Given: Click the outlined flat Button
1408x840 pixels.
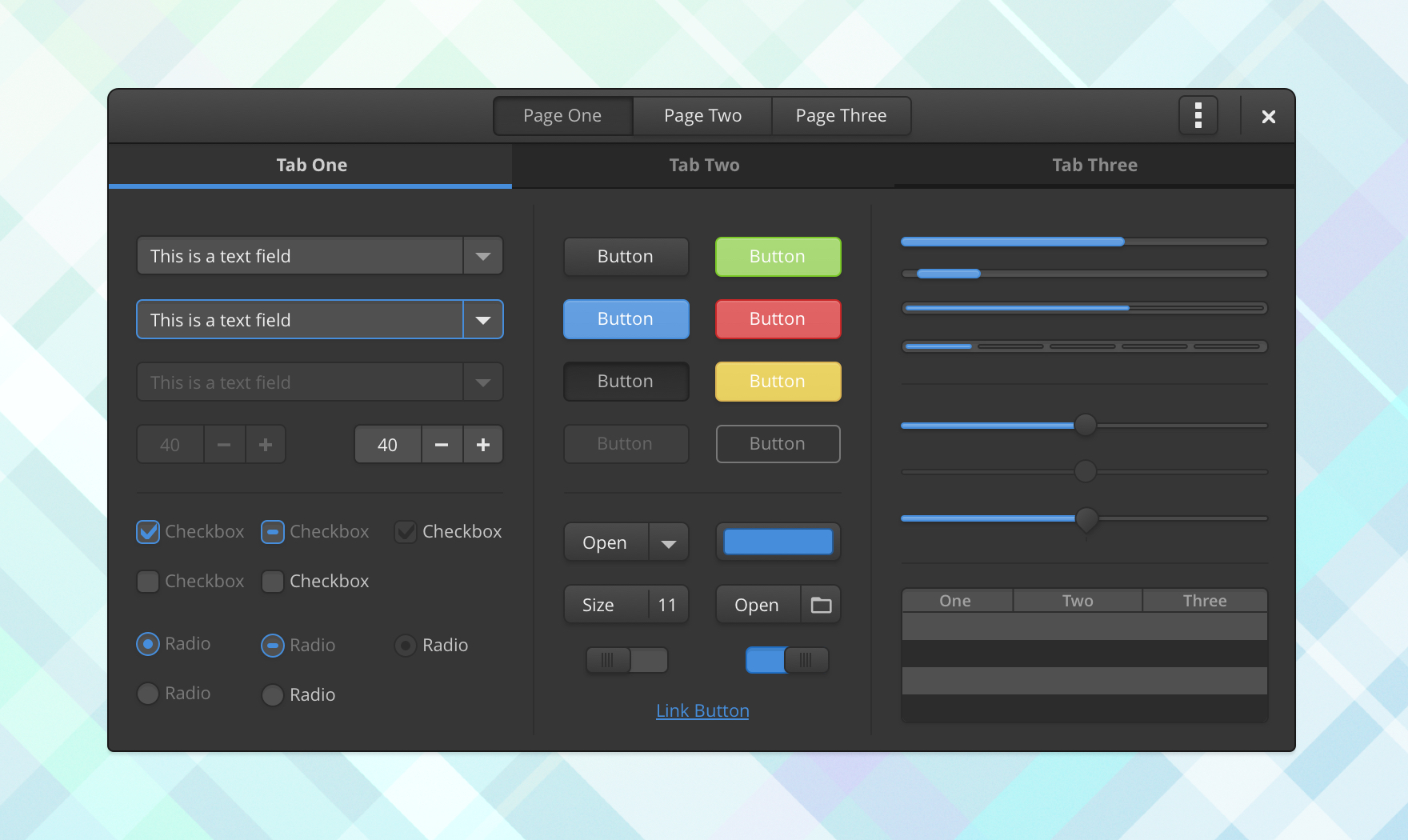Looking at the screenshot, I should [x=778, y=444].
